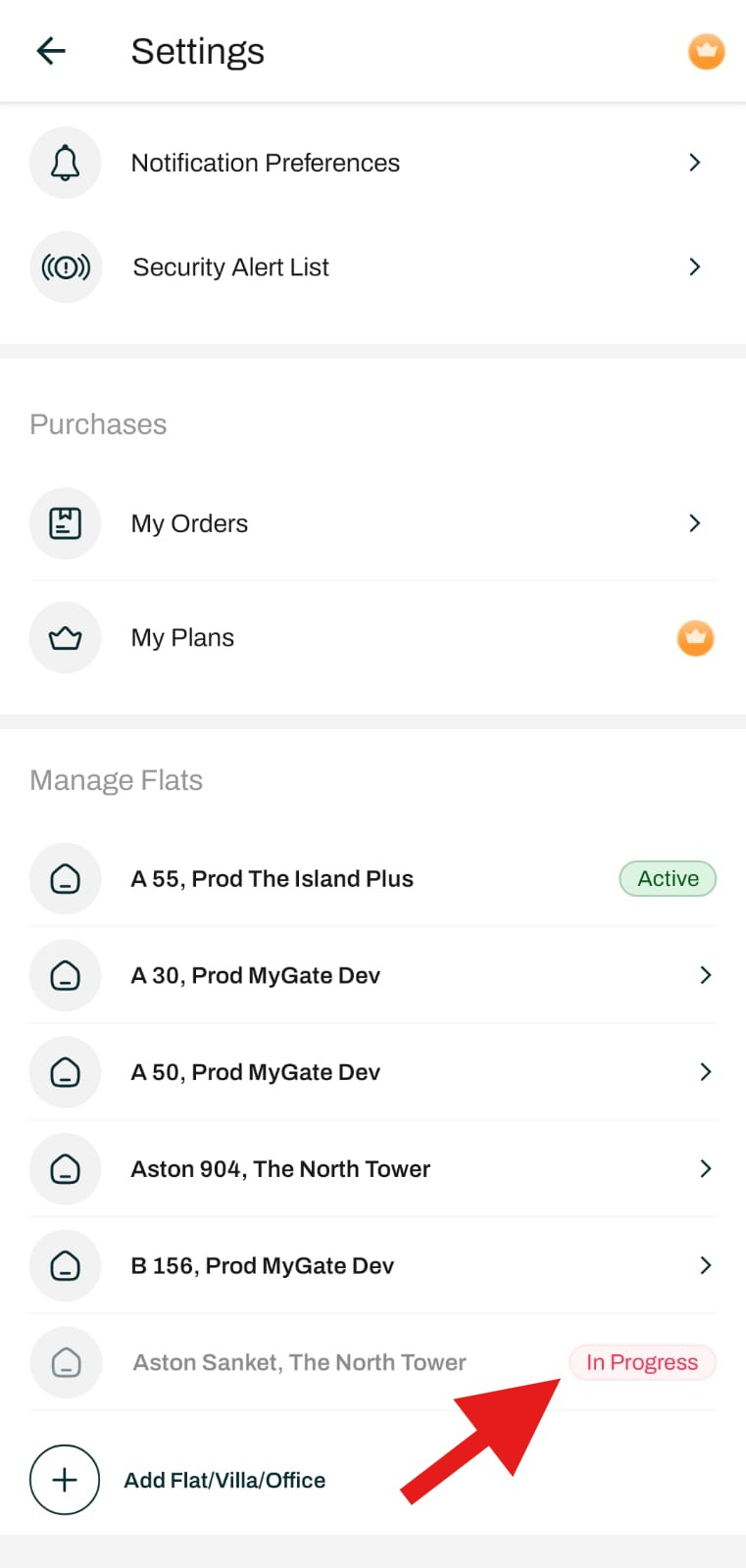The width and height of the screenshot is (746, 1568).
Task: Tap the green Active status badge
Action: (668, 879)
